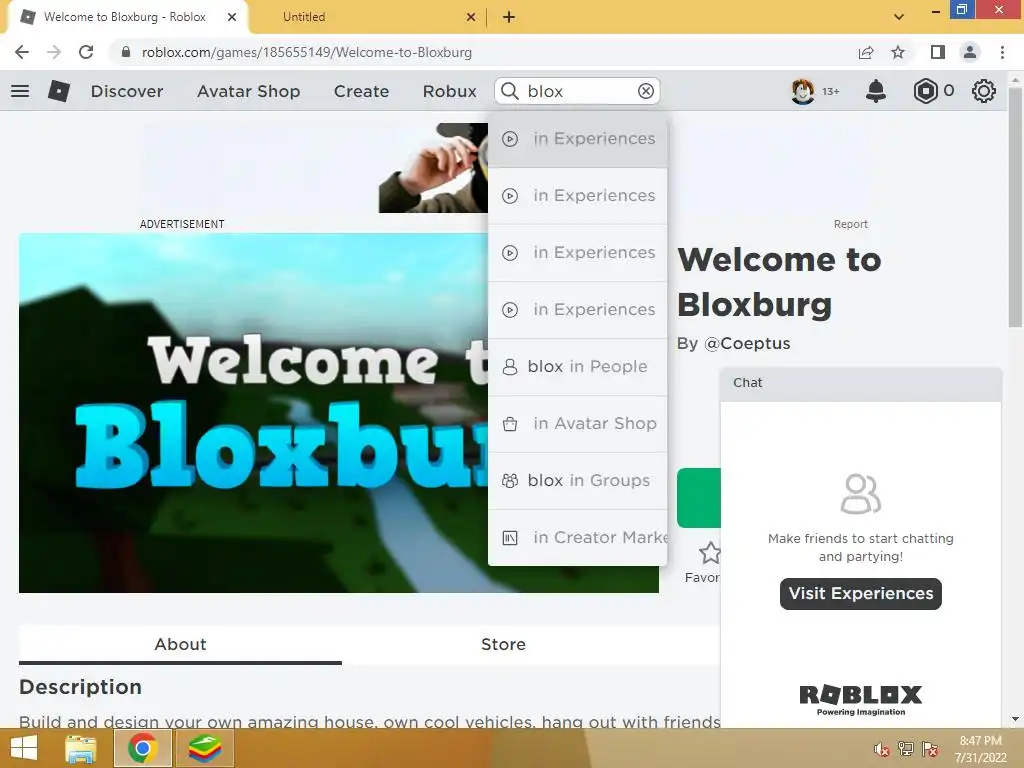Viewport: 1024px width, 768px height.
Task: Click the browser address bar URL
Action: coord(306,52)
